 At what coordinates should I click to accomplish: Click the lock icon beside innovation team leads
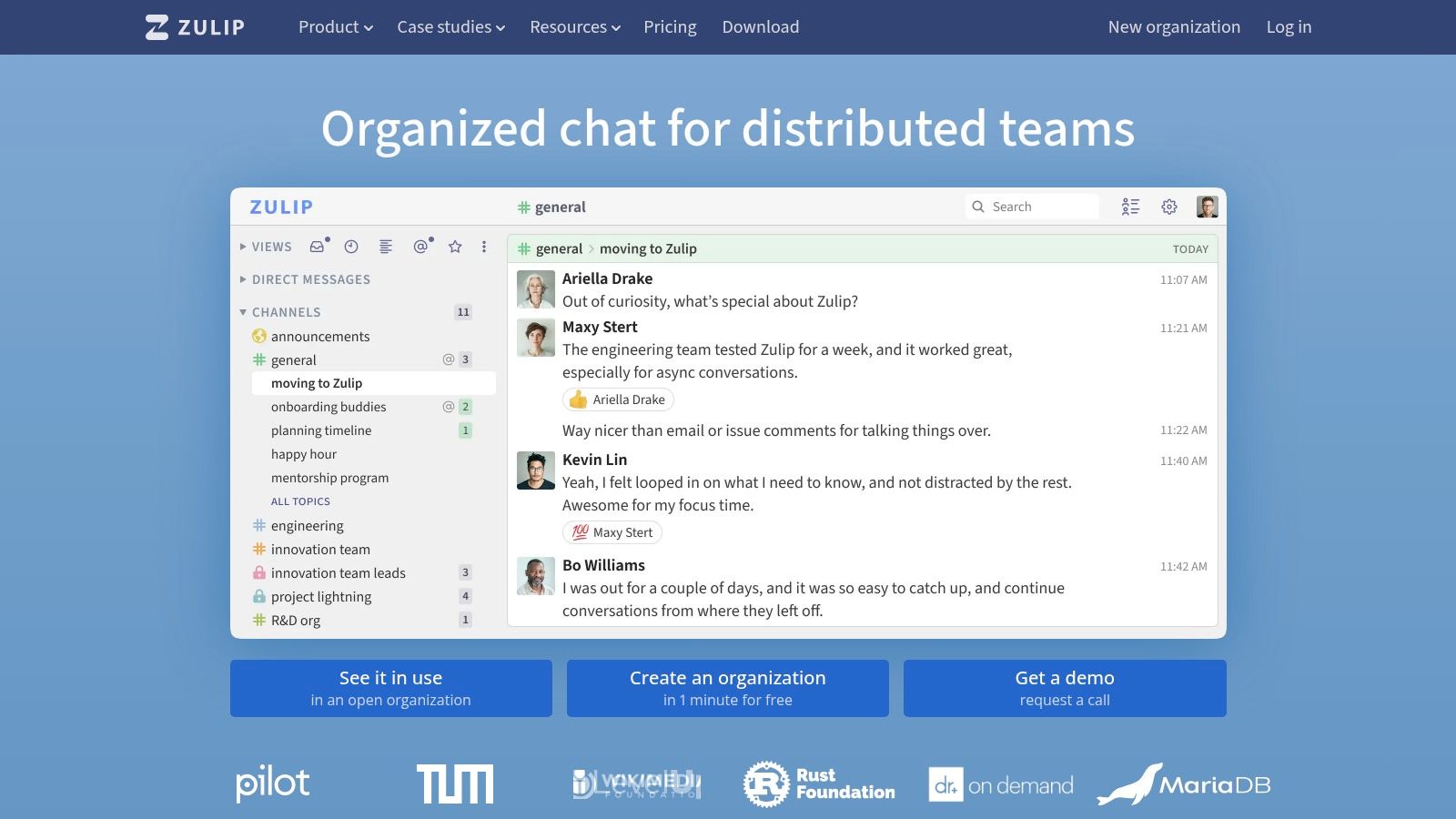pos(259,573)
